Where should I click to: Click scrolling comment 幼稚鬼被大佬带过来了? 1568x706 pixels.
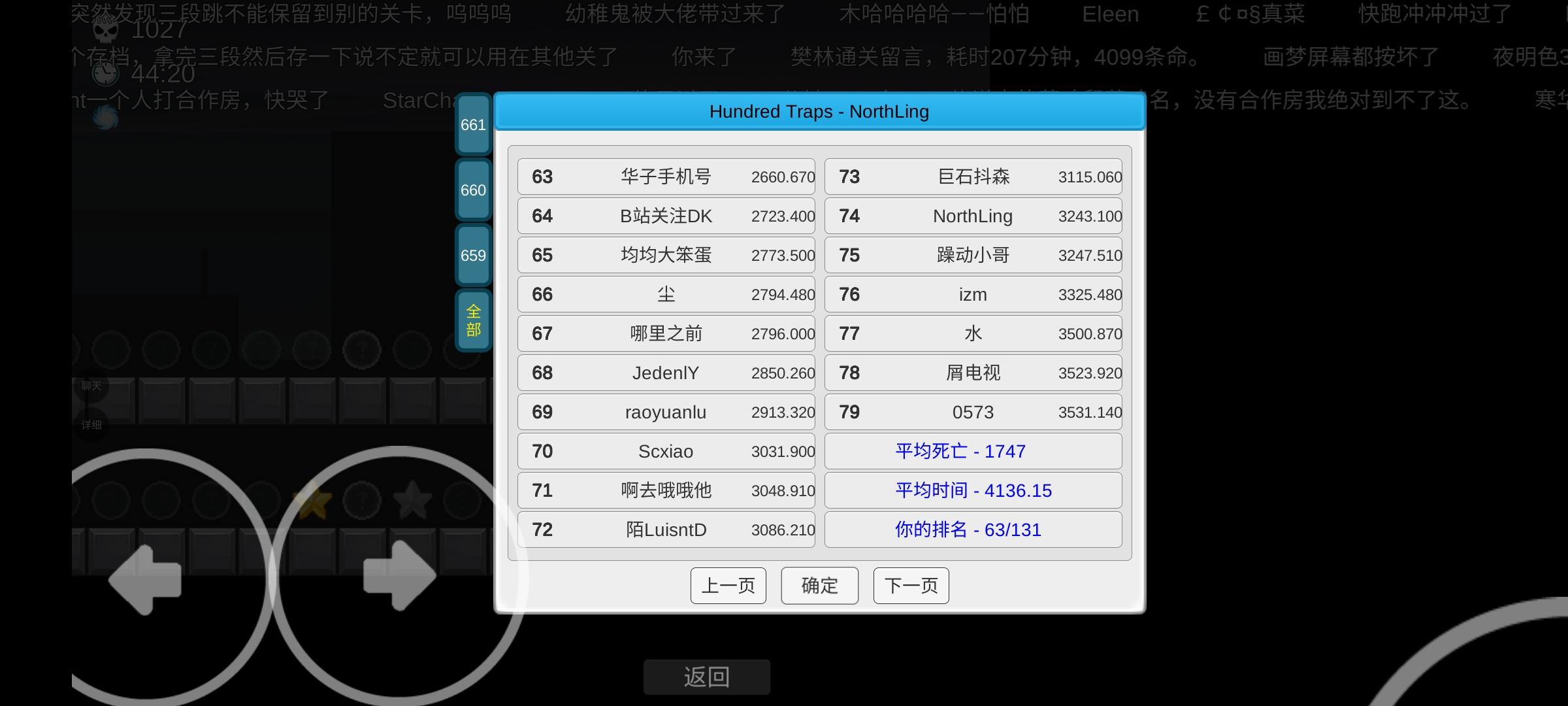[676, 14]
